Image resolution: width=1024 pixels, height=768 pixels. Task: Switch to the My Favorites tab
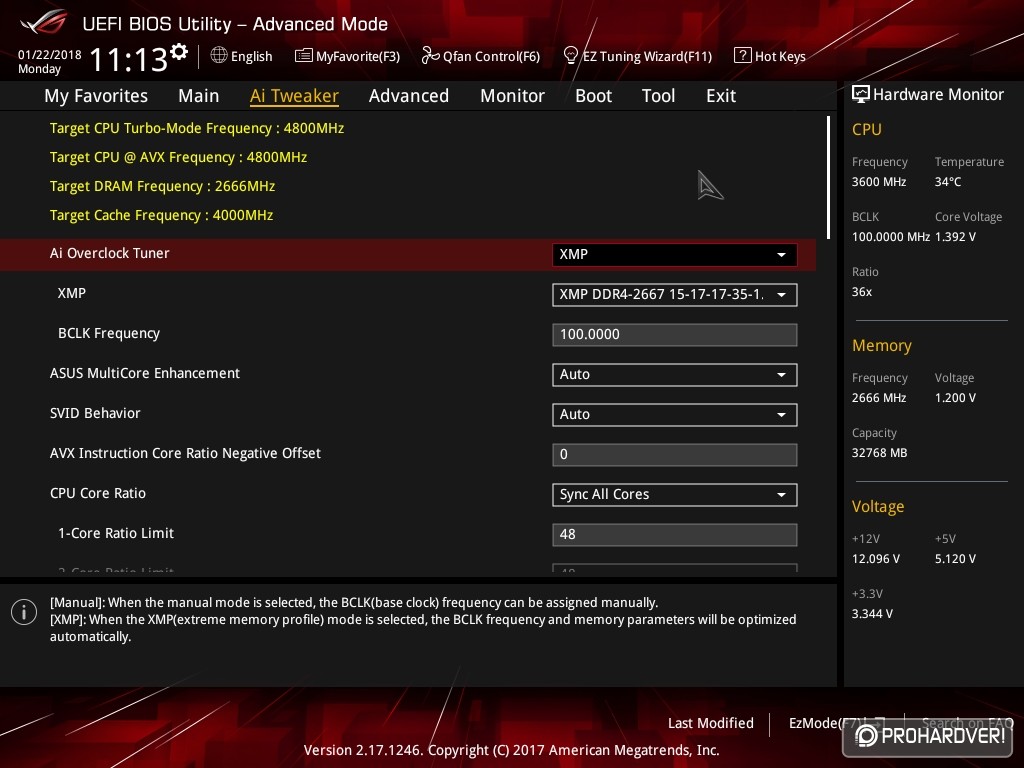96,96
